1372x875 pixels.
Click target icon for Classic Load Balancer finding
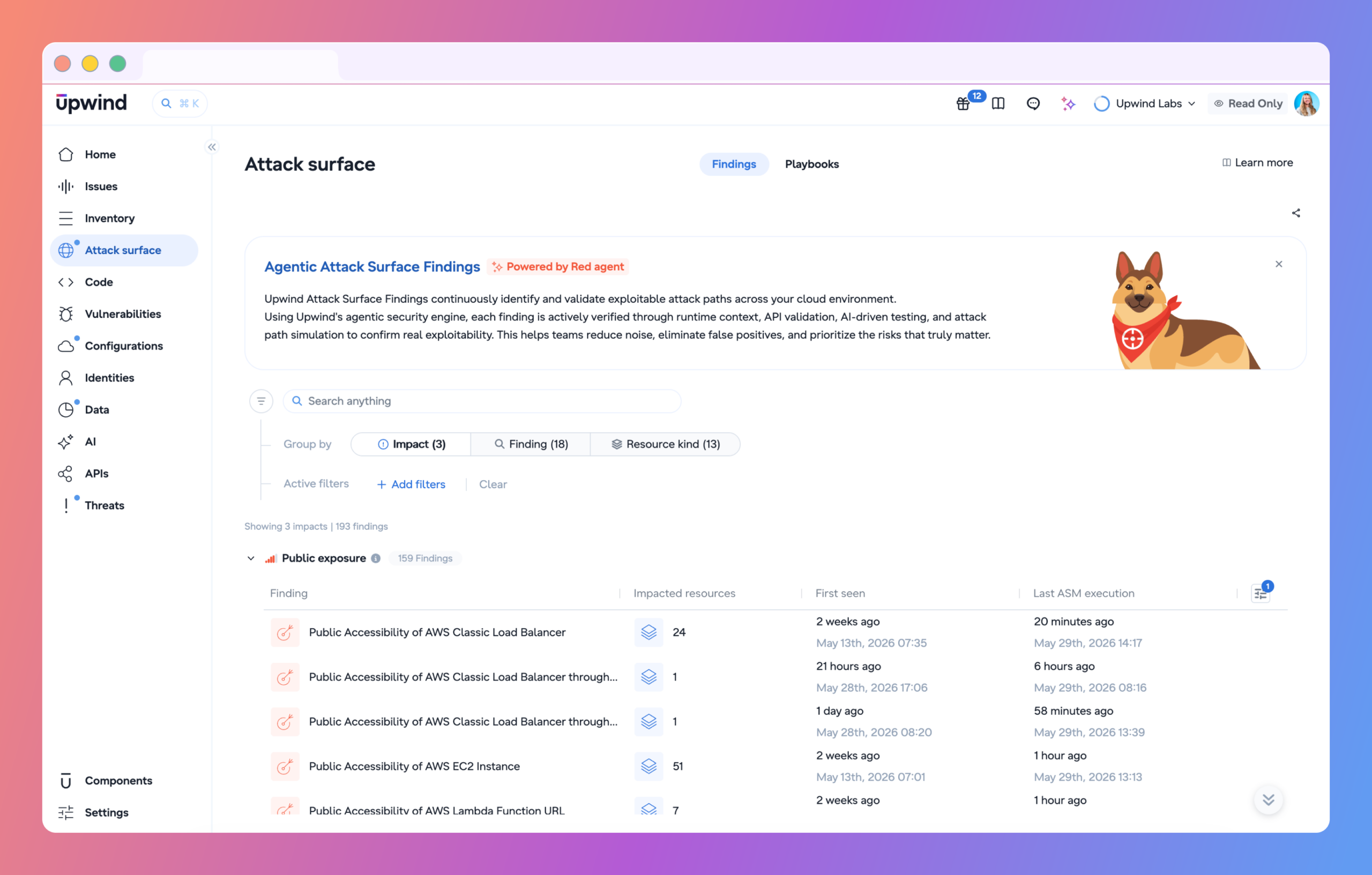coord(285,632)
